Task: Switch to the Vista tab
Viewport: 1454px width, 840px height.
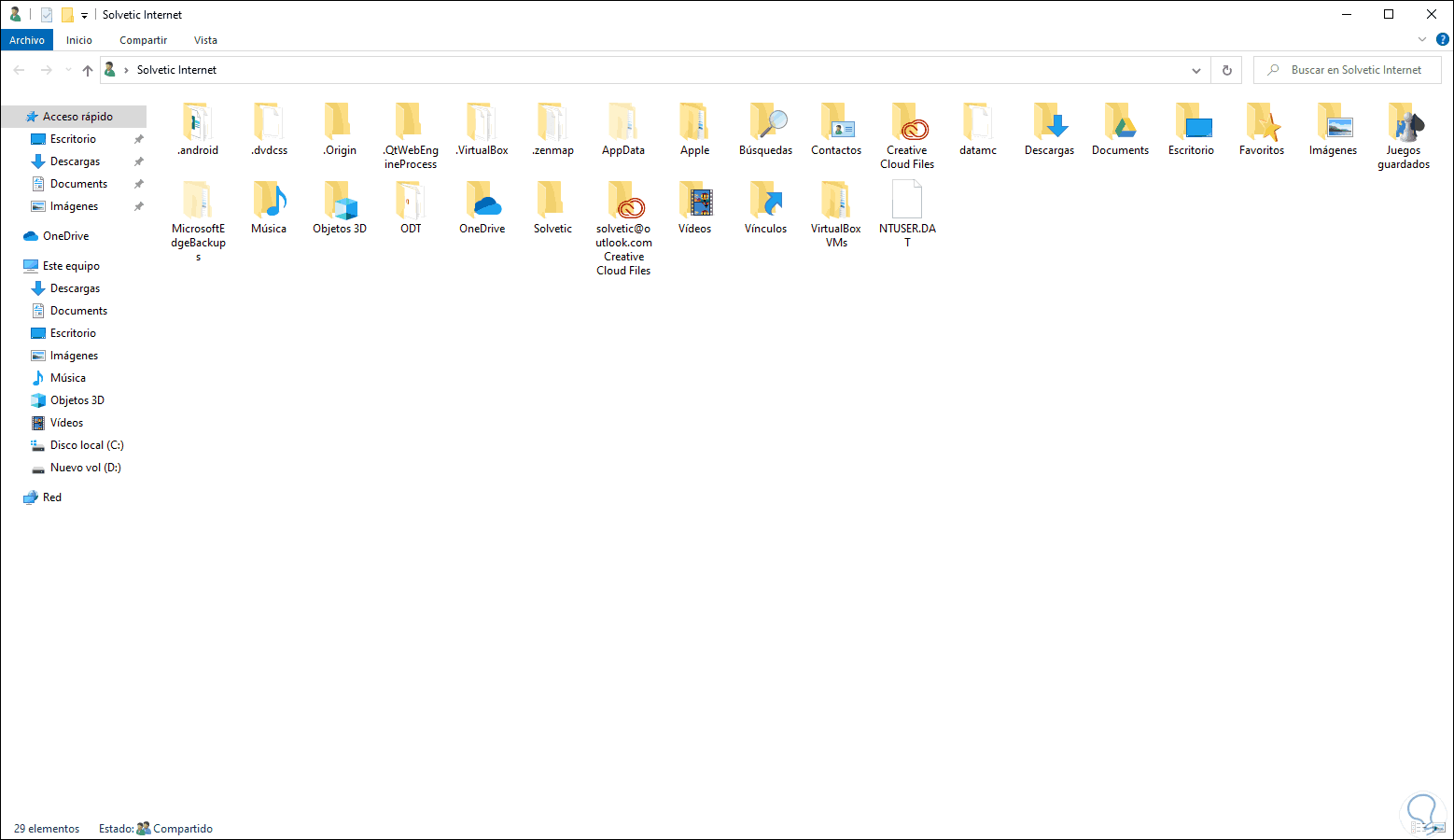Action: 205,39
